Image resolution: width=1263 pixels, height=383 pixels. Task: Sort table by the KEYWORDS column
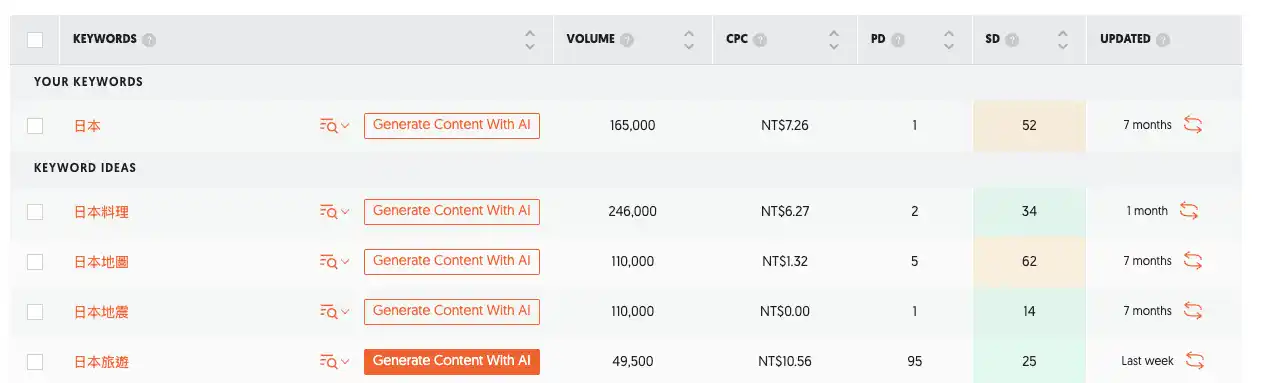coord(530,40)
